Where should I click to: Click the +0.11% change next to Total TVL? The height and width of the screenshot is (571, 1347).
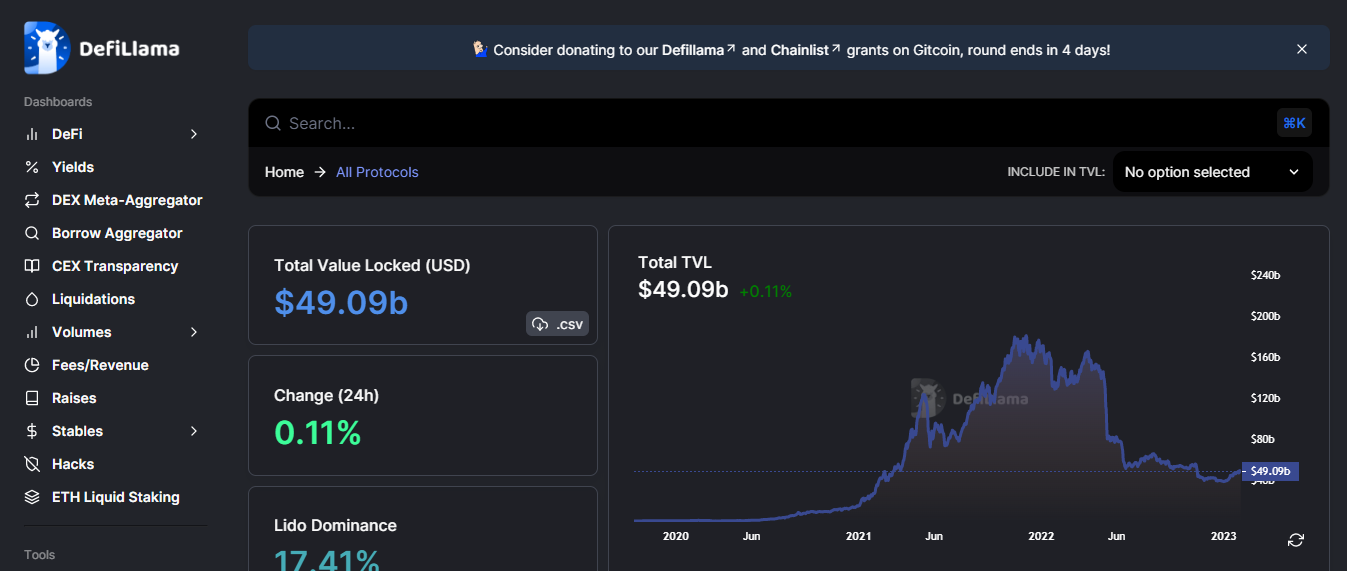[x=765, y=291]
